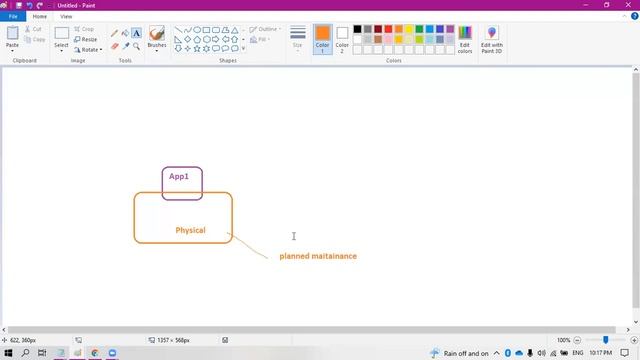Screen dimensions: 640x360
Task: Pick the black color swatch
Action: click(358, 29)
